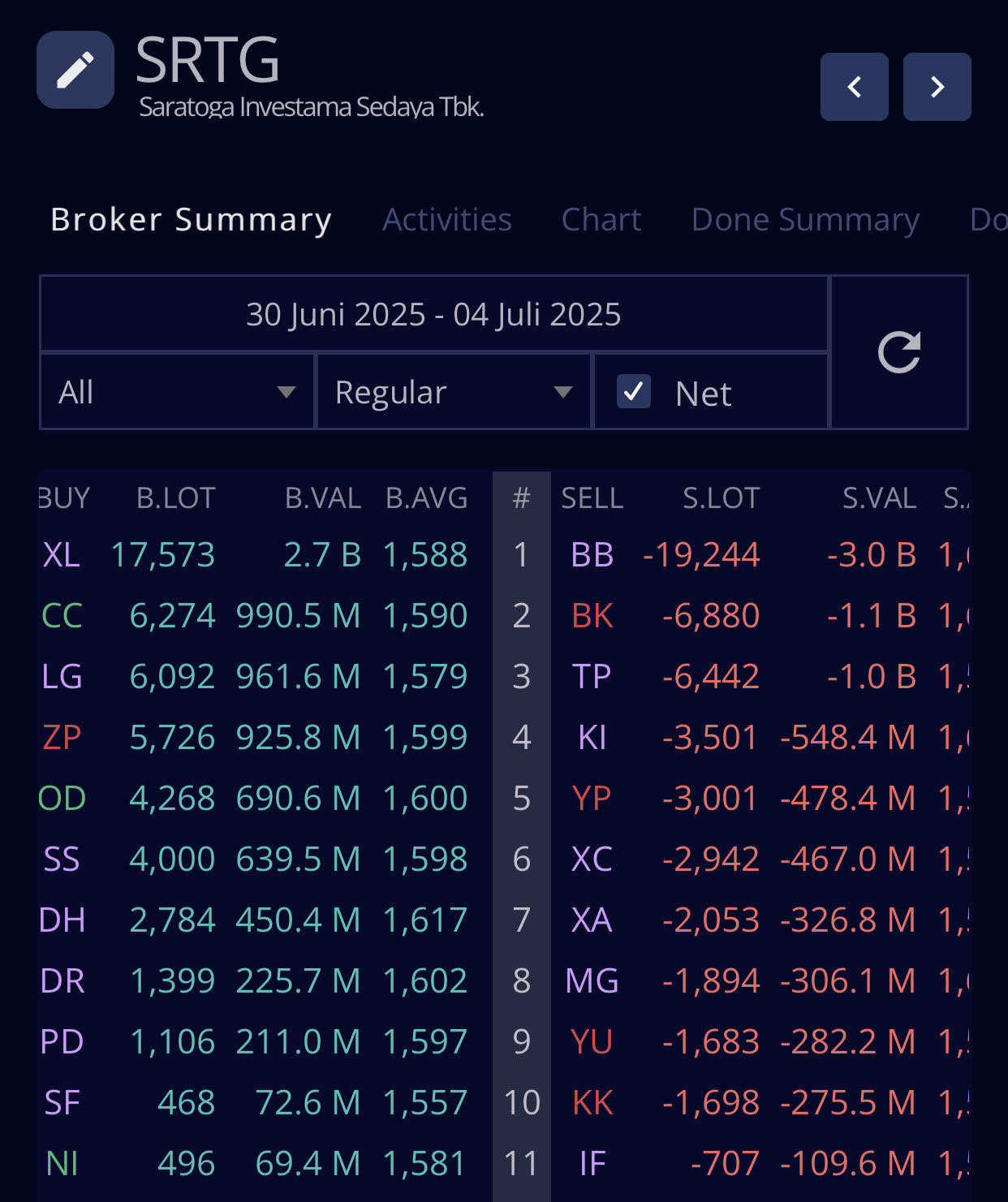Open the date range picker

[433, 315]
